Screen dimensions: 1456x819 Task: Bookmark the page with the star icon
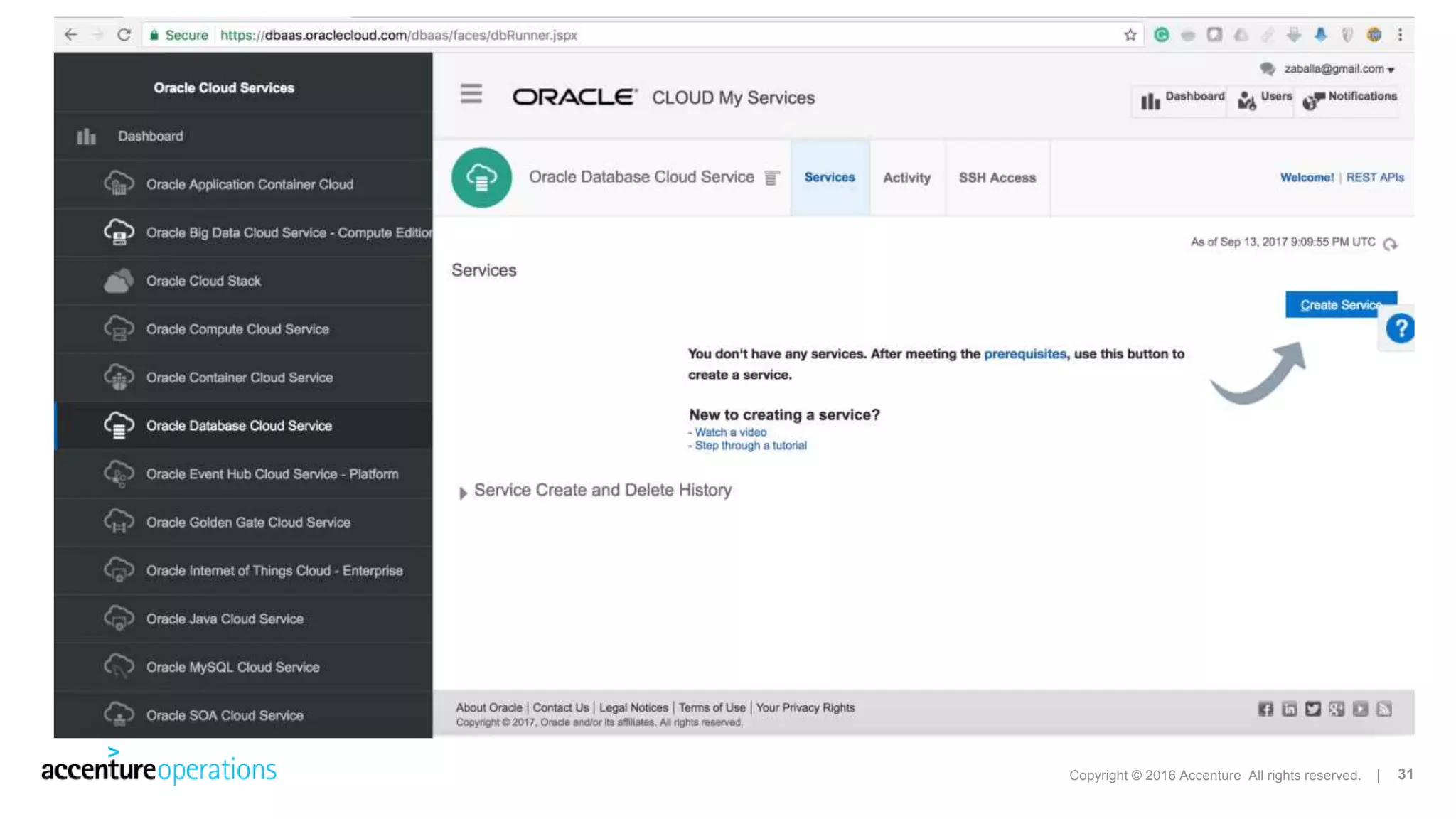pos(1130,35)
